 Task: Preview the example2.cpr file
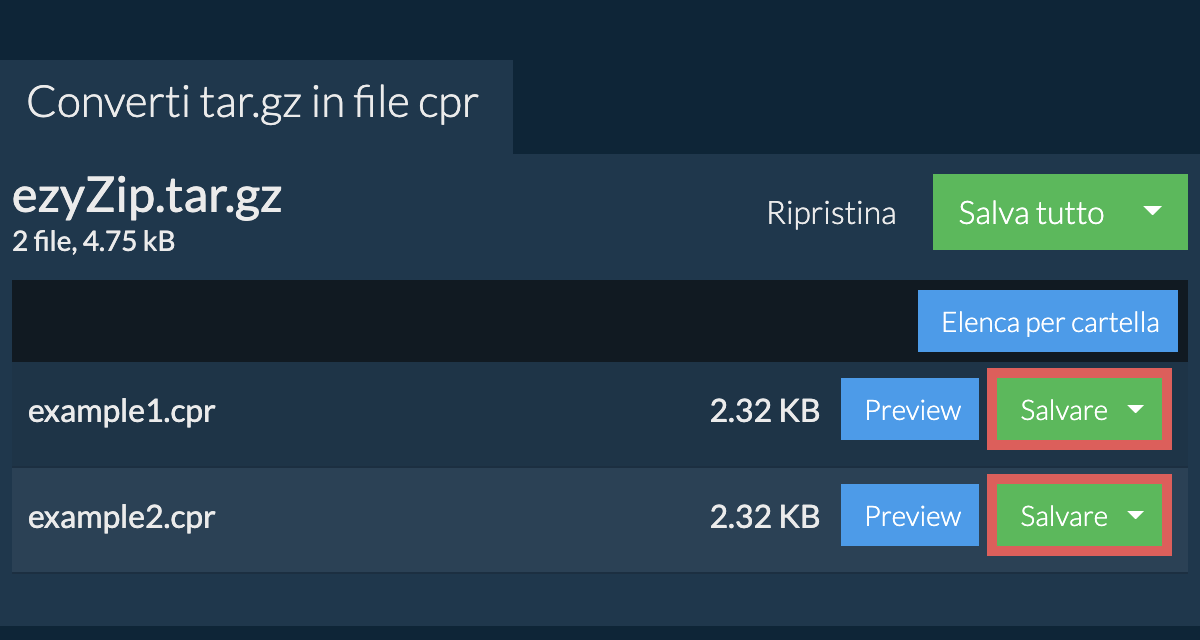click(911, 516)
